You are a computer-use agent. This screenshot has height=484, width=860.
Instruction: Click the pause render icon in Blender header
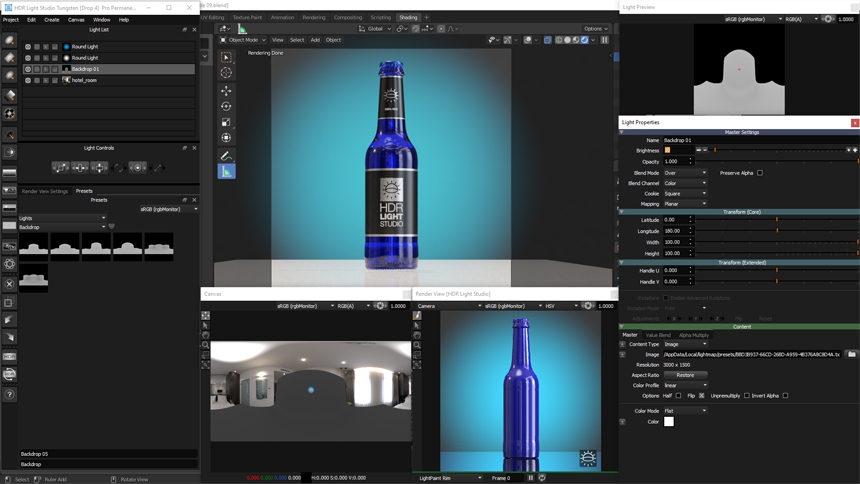point(605,40)
